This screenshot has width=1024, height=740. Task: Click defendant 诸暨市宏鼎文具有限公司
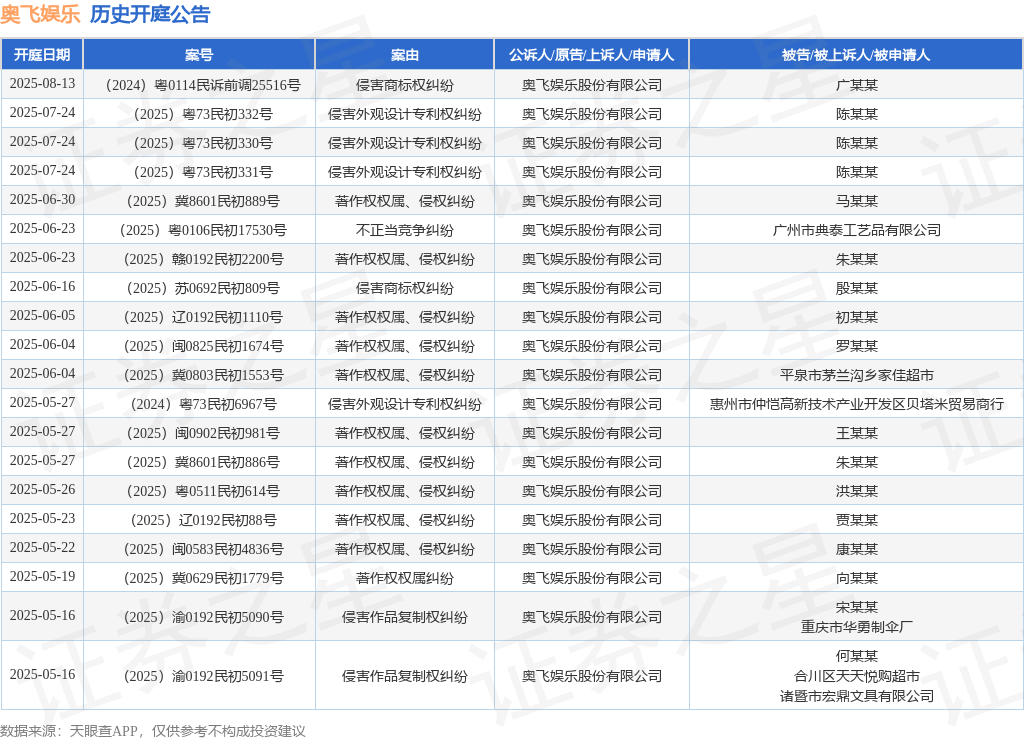(857, 696)
